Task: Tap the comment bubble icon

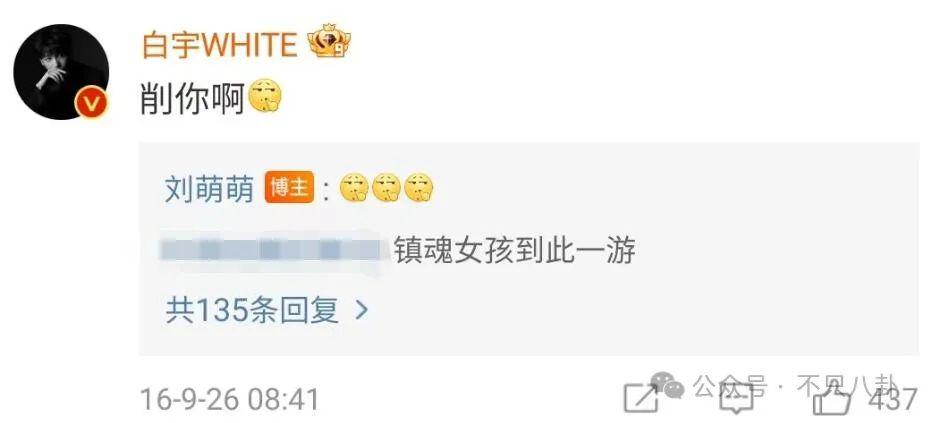Action: [736, 398]
